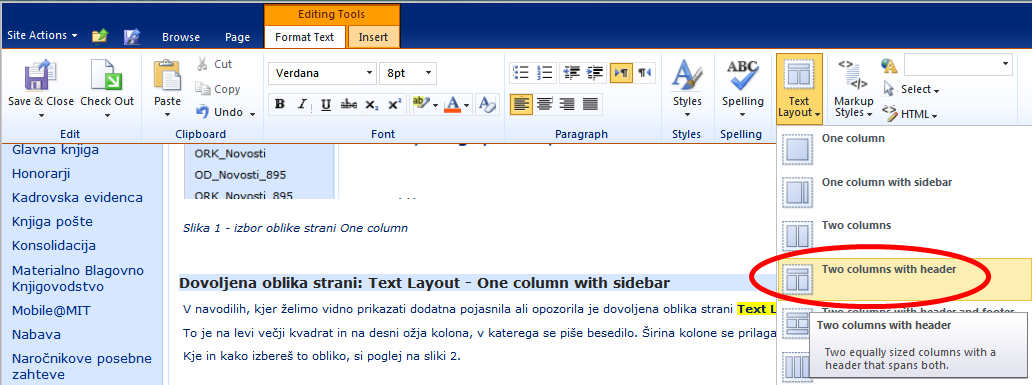
Task: Choose Two columns layout
Action: (904, 236)
